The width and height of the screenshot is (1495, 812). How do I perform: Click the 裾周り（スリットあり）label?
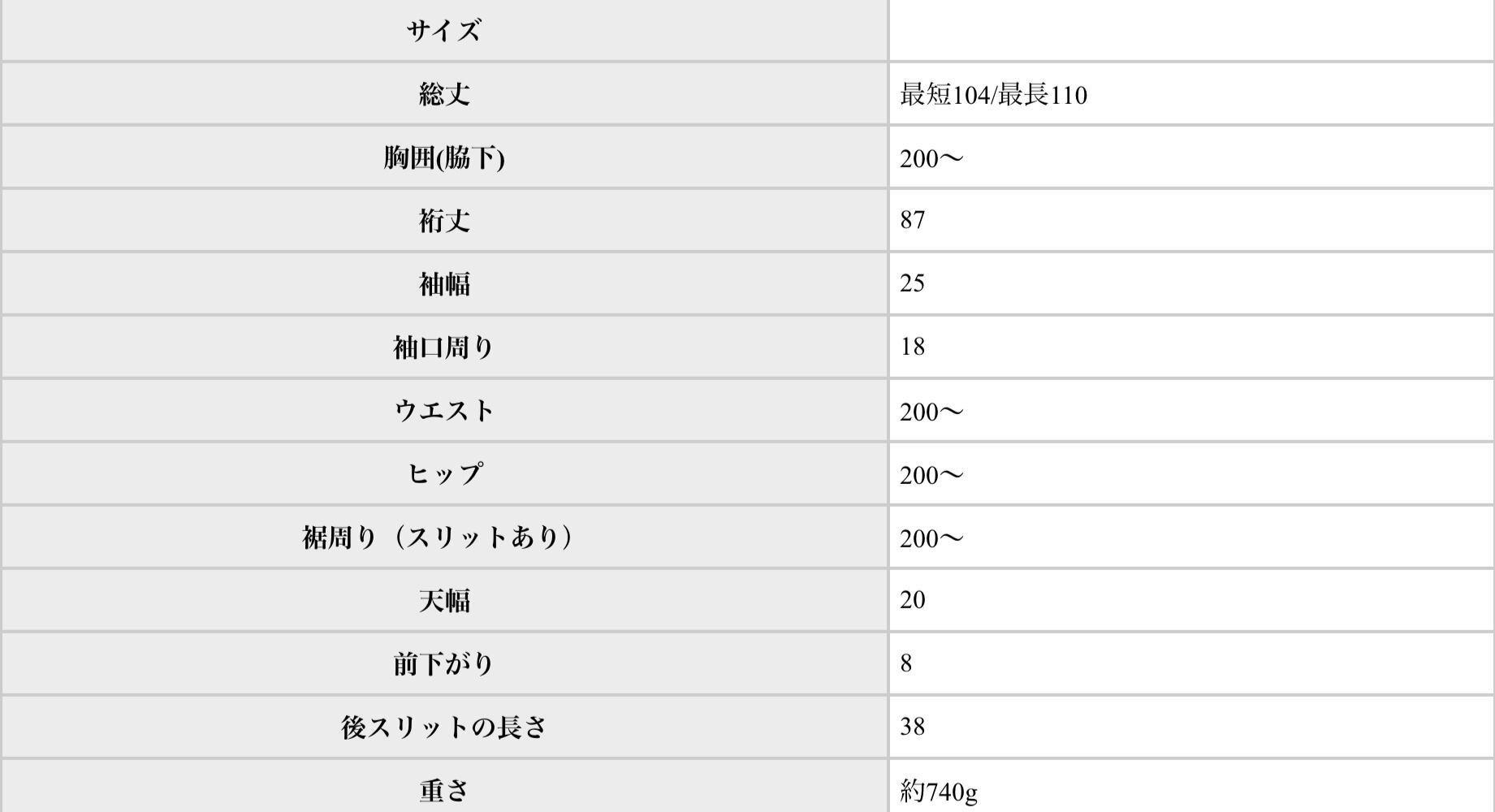click(x=439, y=537)
